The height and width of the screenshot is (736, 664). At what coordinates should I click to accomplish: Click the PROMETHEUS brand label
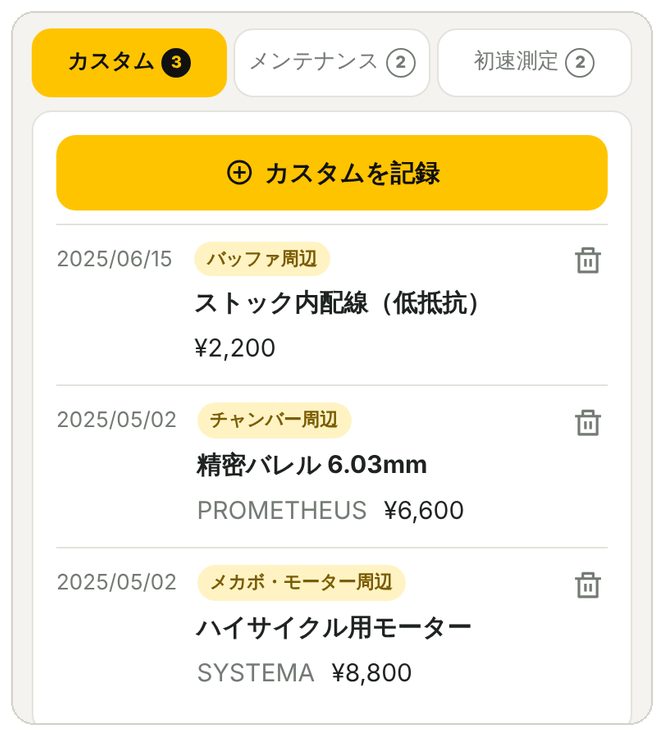click(x=282, y=510)
